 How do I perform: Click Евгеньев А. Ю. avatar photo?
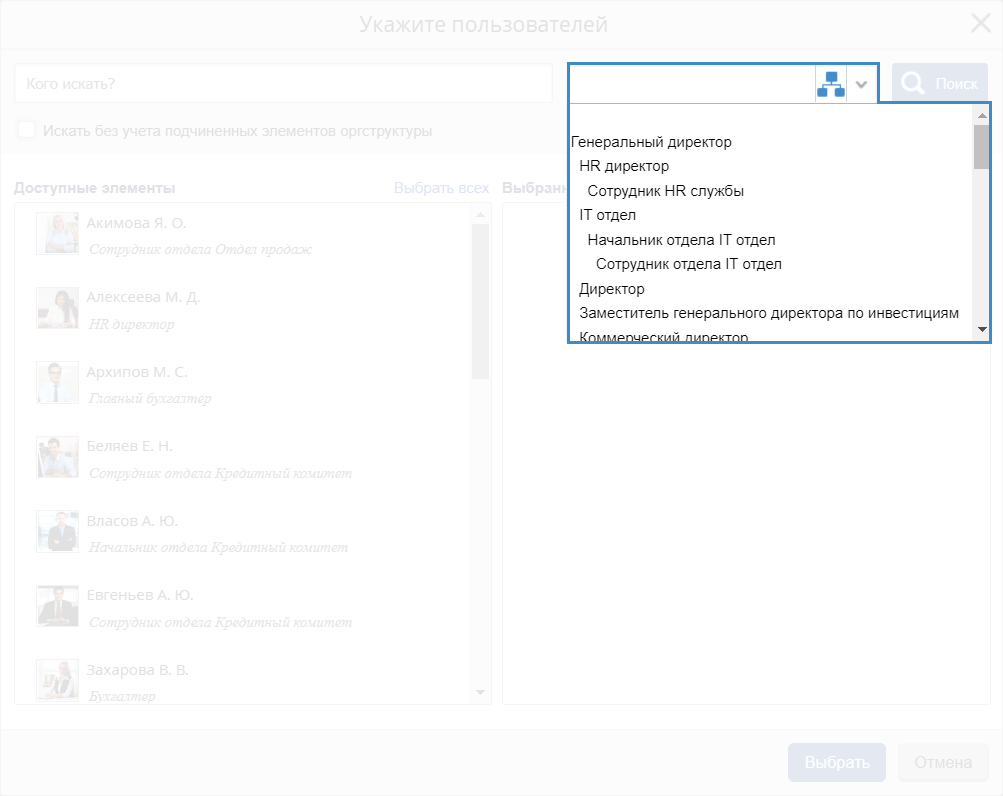click(58, 606)
